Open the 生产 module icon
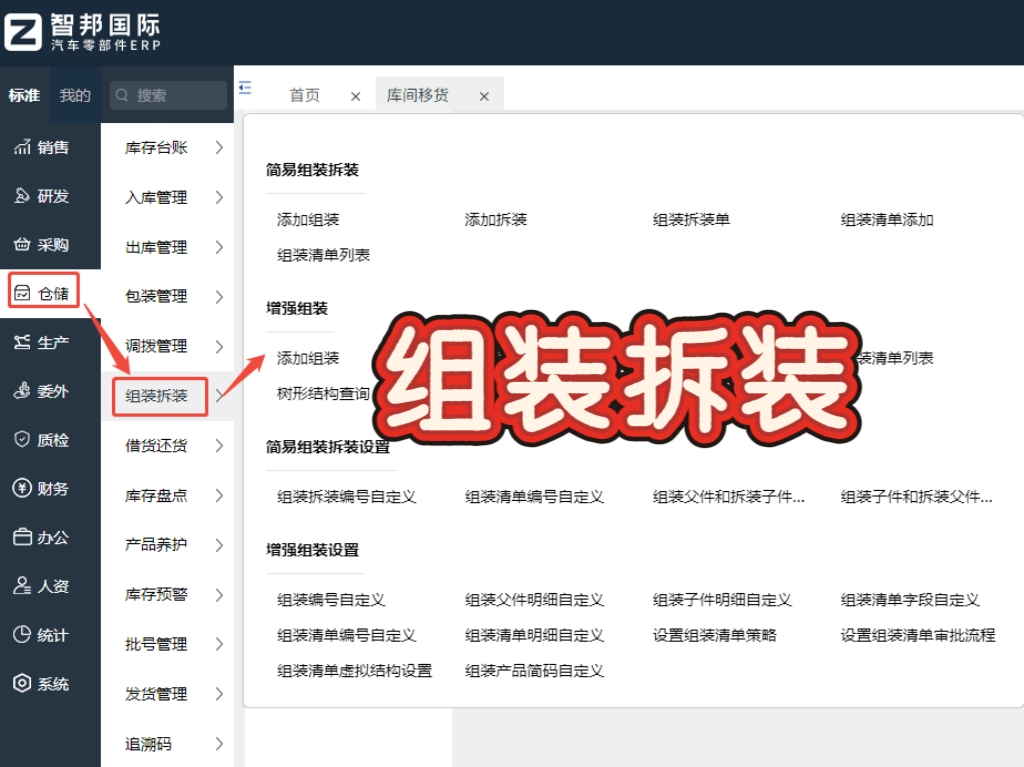Screen dimensions: 1024x767 click(22, 342)
